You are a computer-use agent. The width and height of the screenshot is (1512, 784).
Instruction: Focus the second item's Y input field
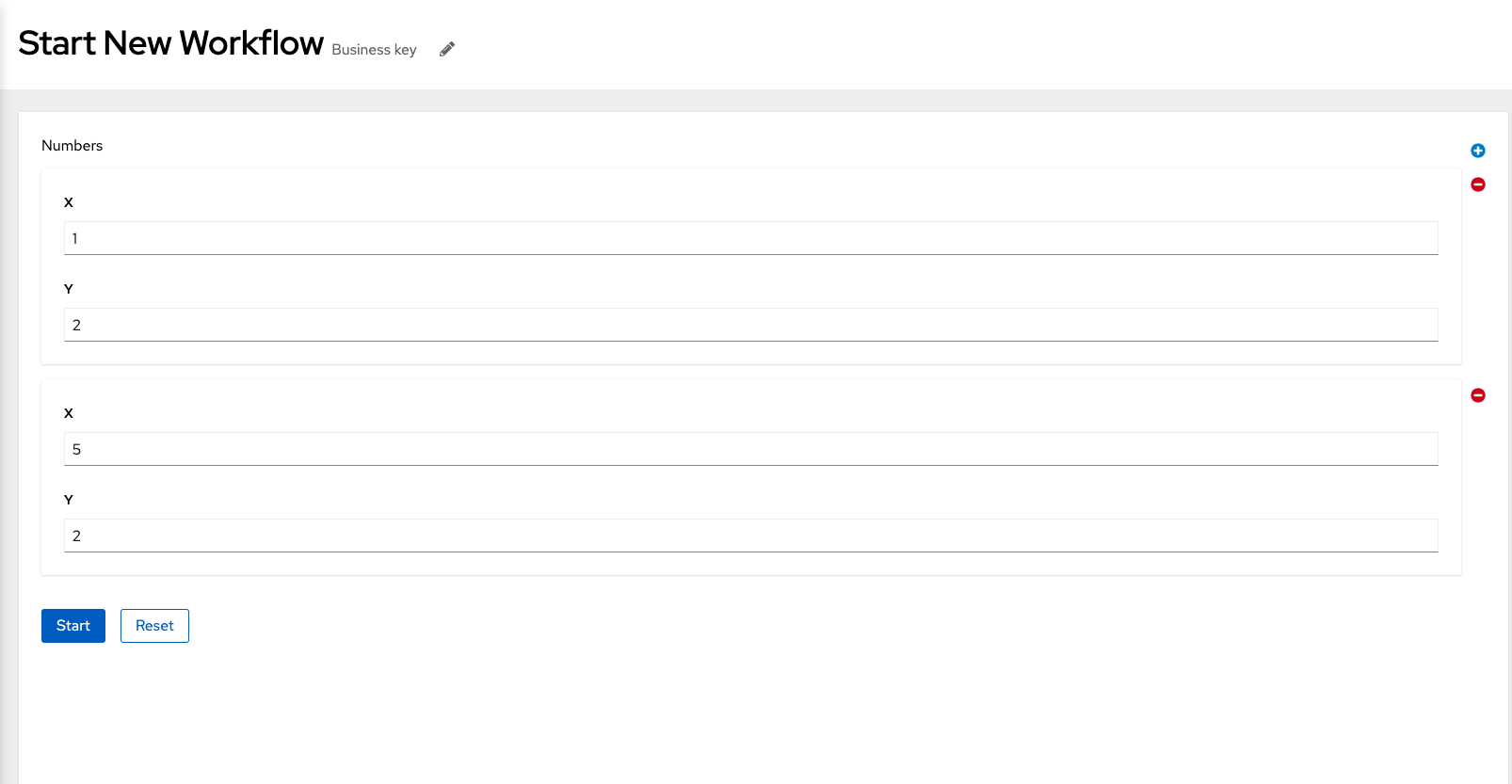(x=750, y=536)
